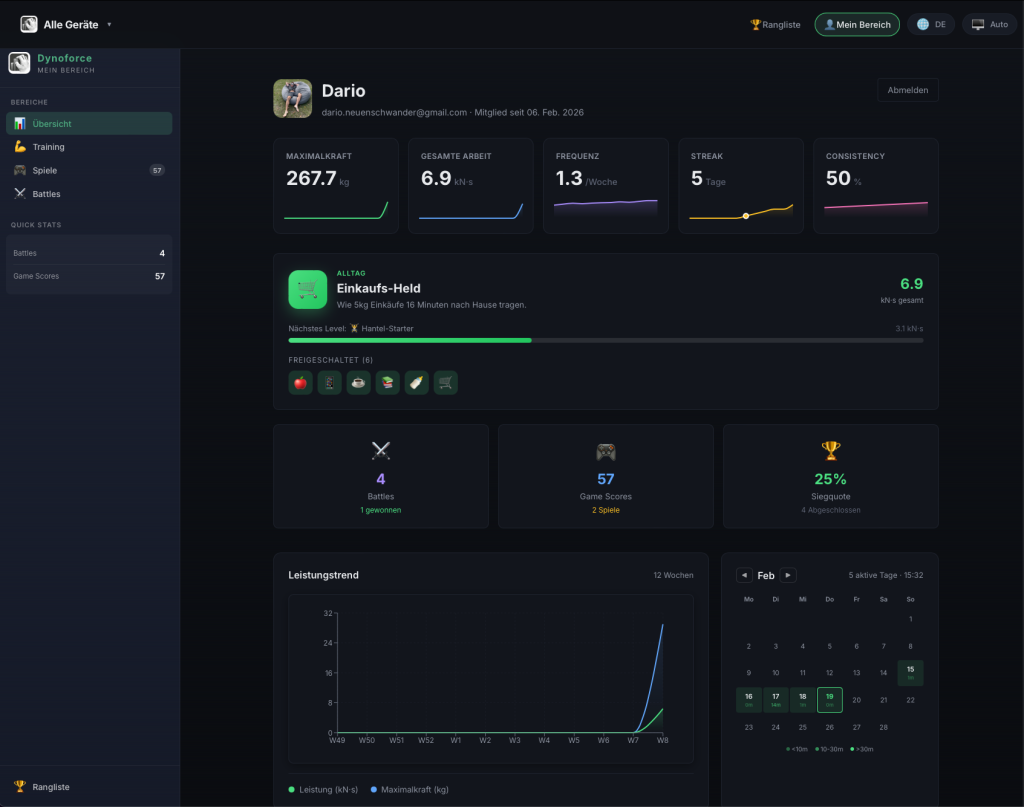Click the Rangliste trophy link at the top
Image resolution: width=1024 pixels, height=807 pixels.
(775, 24)
